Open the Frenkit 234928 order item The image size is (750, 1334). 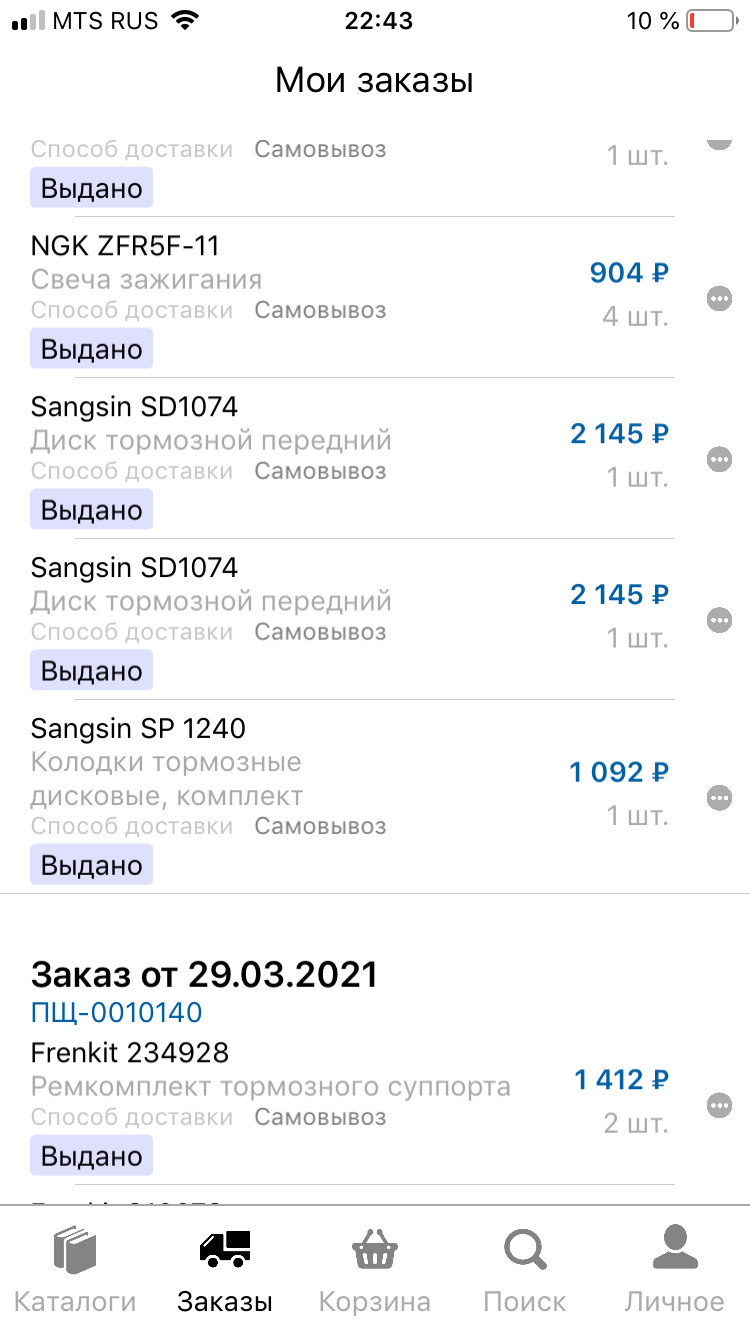point(352,1105)
